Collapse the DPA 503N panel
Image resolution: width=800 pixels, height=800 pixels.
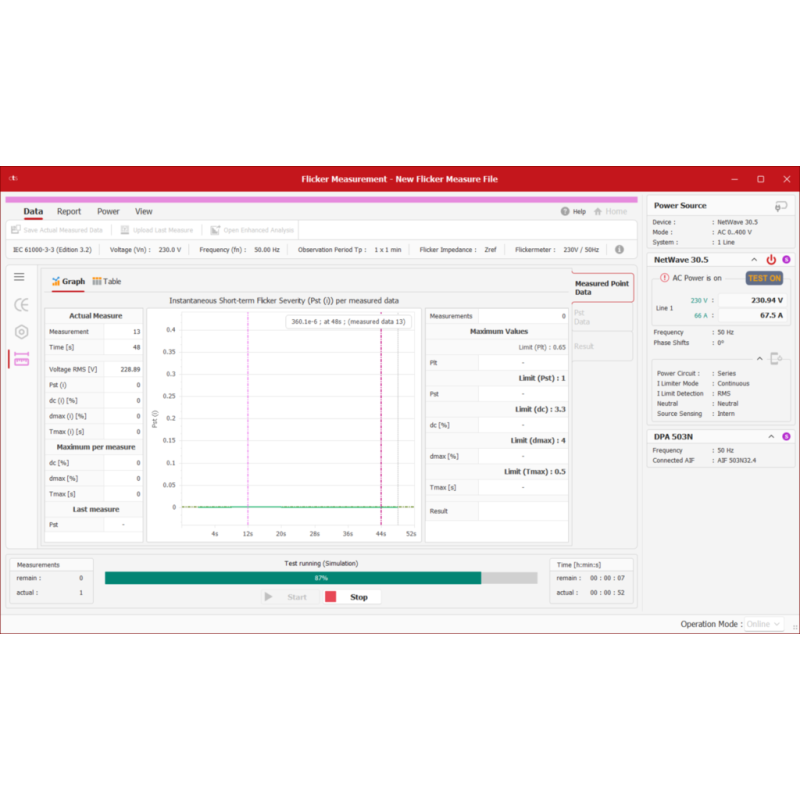770,436
